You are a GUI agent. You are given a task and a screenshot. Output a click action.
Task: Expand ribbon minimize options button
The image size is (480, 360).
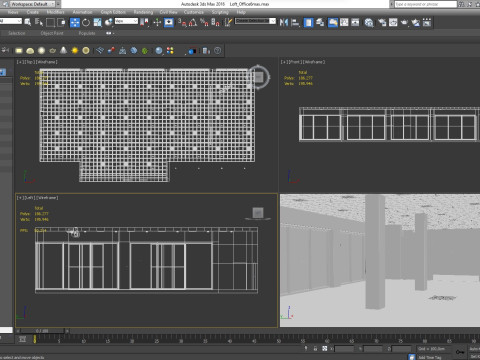pos(110,33)
